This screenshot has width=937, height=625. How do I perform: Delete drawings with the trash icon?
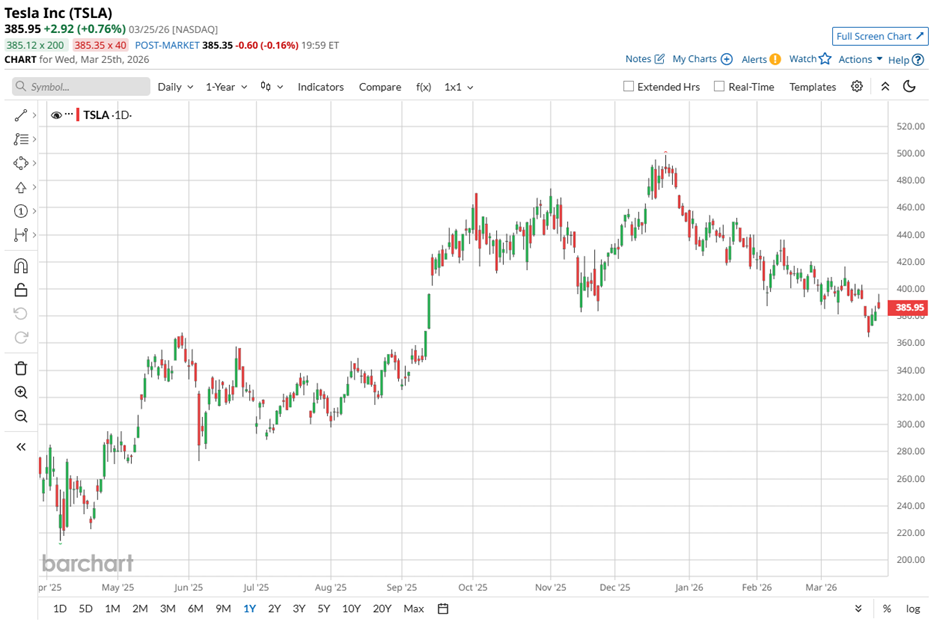click(x=20, y=369)
